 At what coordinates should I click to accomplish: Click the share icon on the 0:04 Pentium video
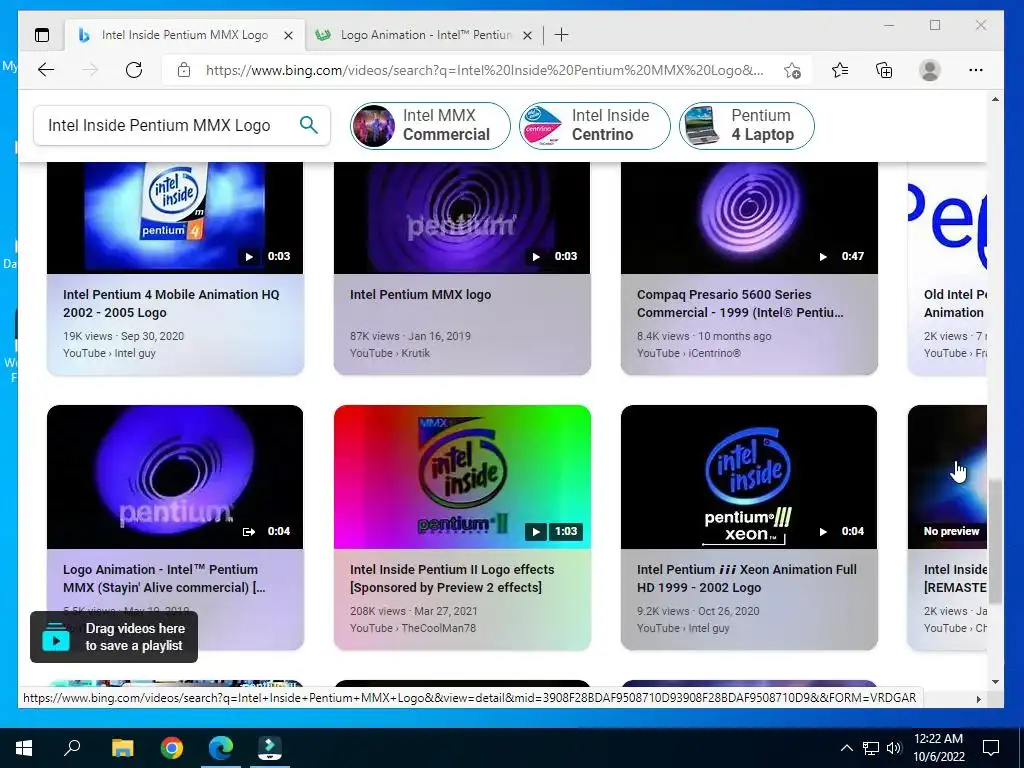click(x=249, y=532)
